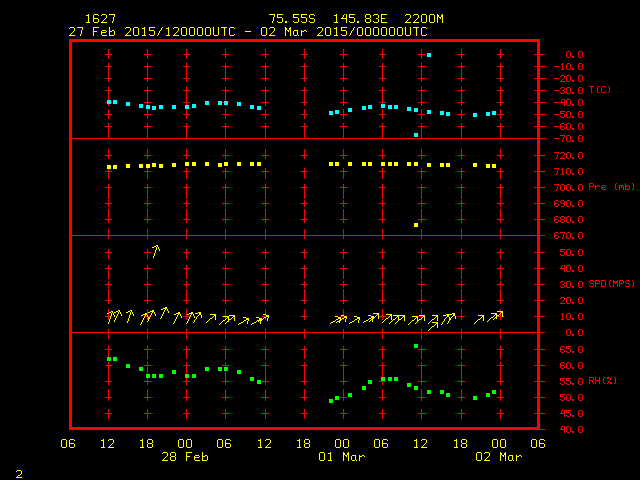Click the 01 Mar date label
Viewport: 640px width, 480px height.
pos(342,456)
